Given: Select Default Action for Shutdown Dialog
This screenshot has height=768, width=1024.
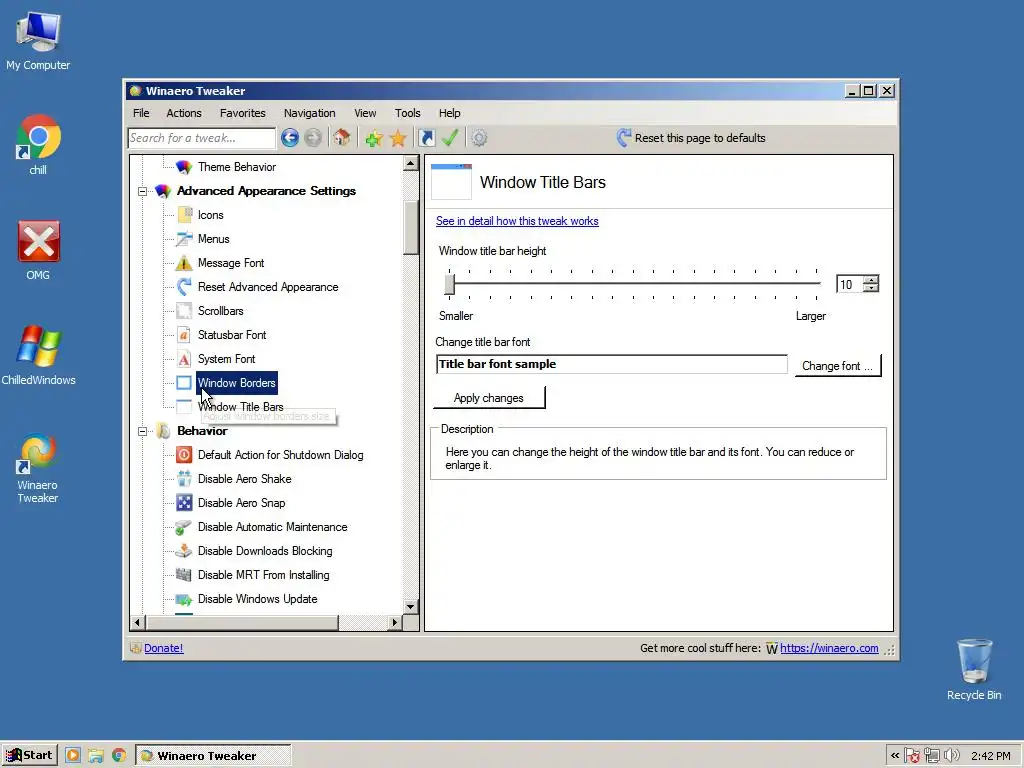Looking at the screenshot, I should tap(280, 455).
